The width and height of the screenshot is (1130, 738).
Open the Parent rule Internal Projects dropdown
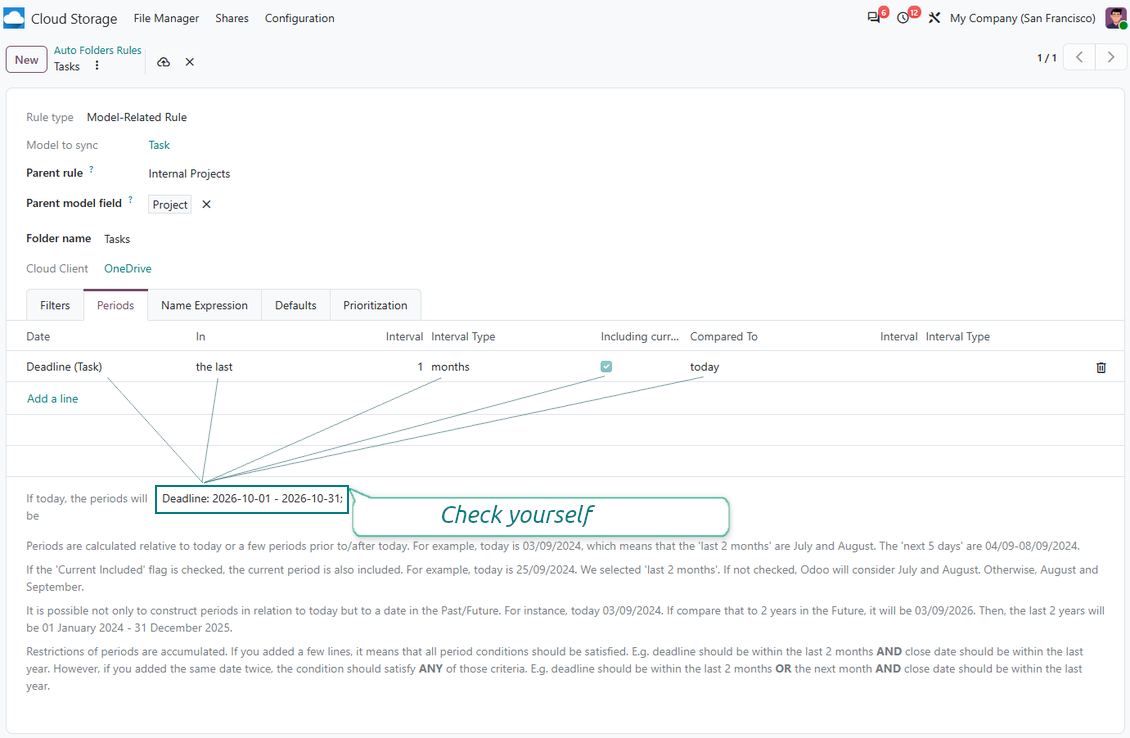coord(189,174)
